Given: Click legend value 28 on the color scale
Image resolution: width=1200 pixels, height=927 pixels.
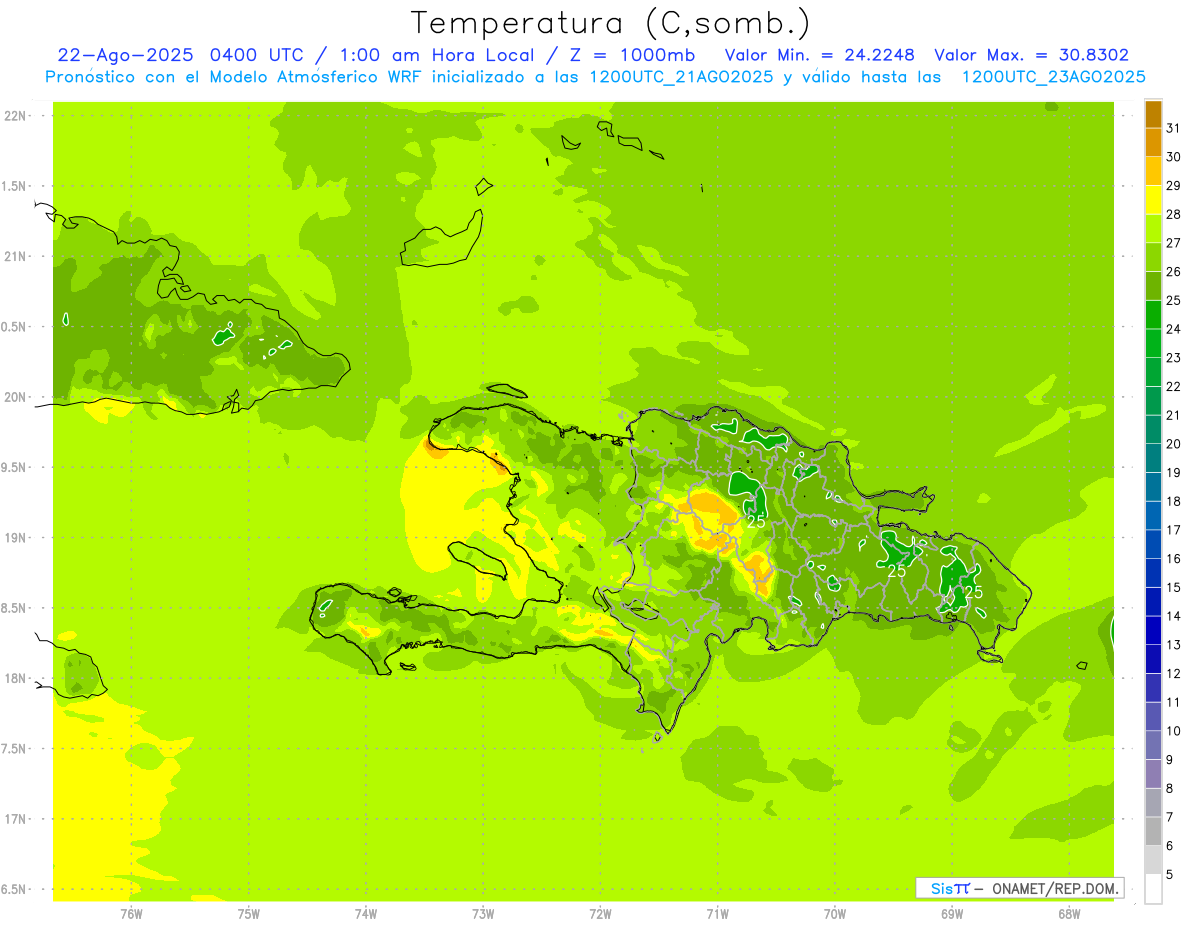Looking at the screenshot, I should (1174, 214).
